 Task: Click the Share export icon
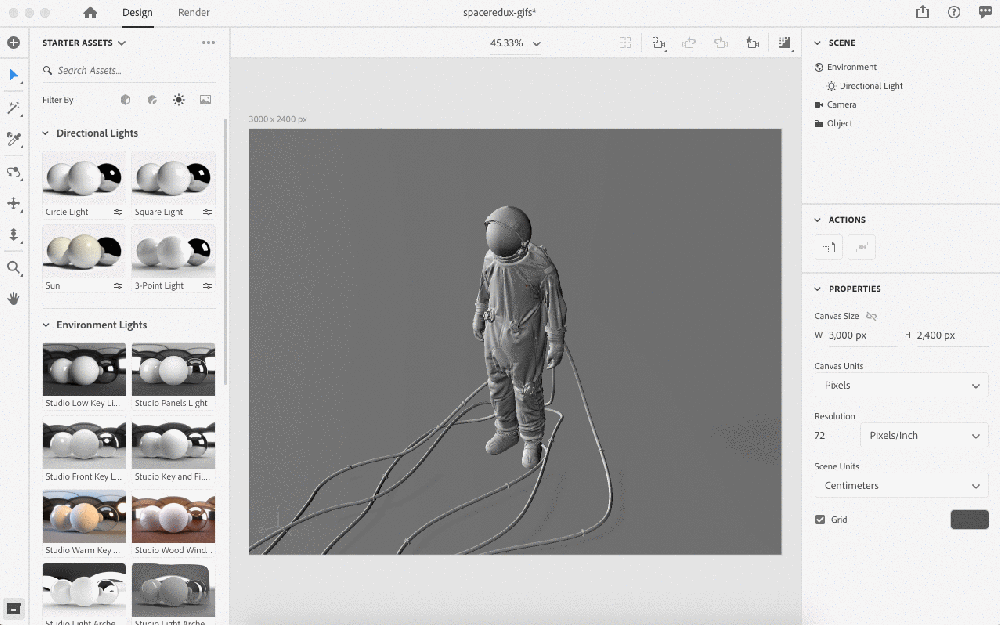[x=922, y=12]
